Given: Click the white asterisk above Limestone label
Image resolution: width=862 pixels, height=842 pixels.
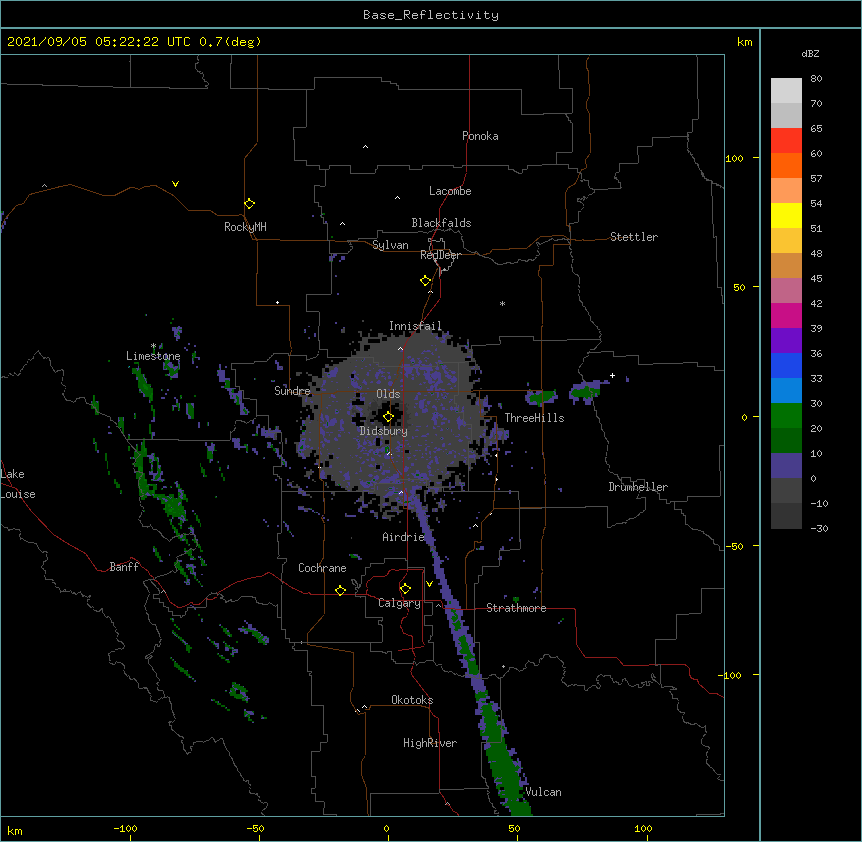Looking at the screenshot, I should pos(153,346).
